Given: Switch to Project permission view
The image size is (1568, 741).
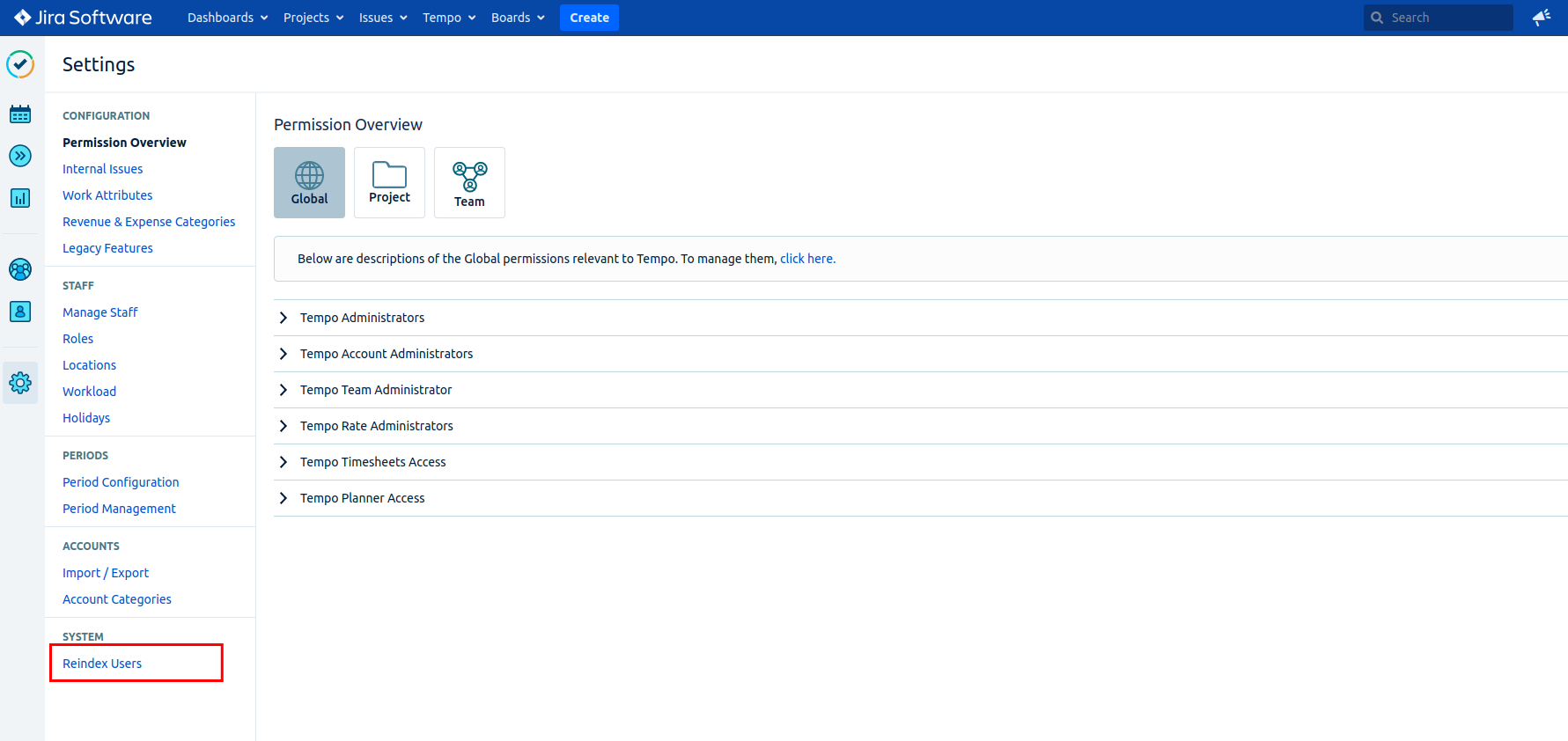Looking at the screenshot, I should click(389, 182).
